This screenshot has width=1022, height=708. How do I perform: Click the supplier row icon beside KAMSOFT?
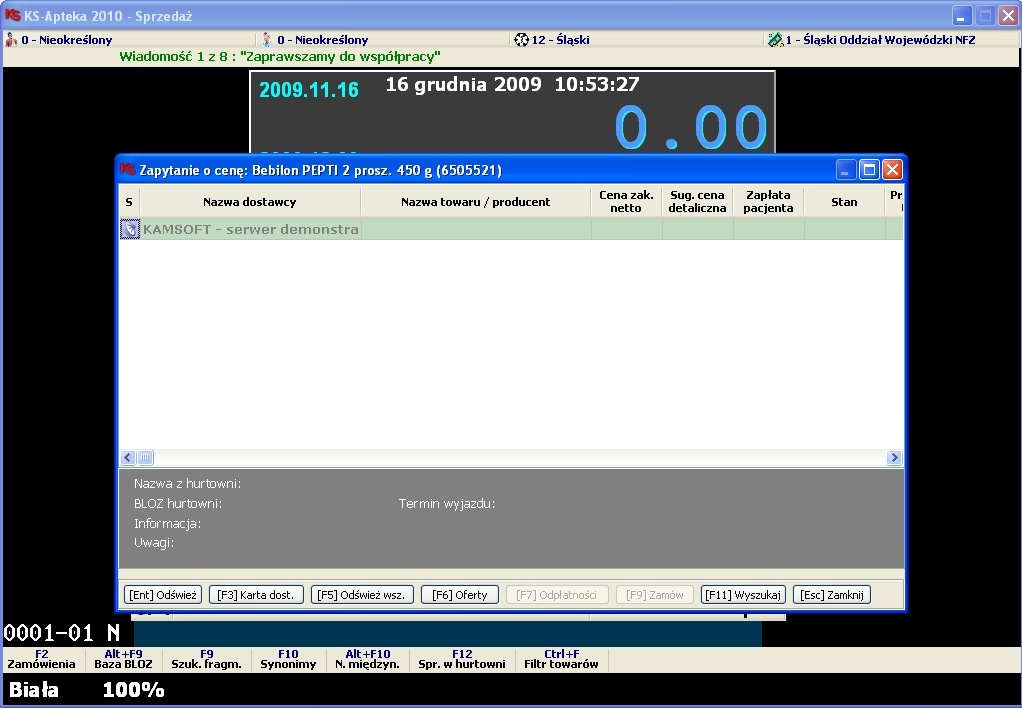coord(130,230)
